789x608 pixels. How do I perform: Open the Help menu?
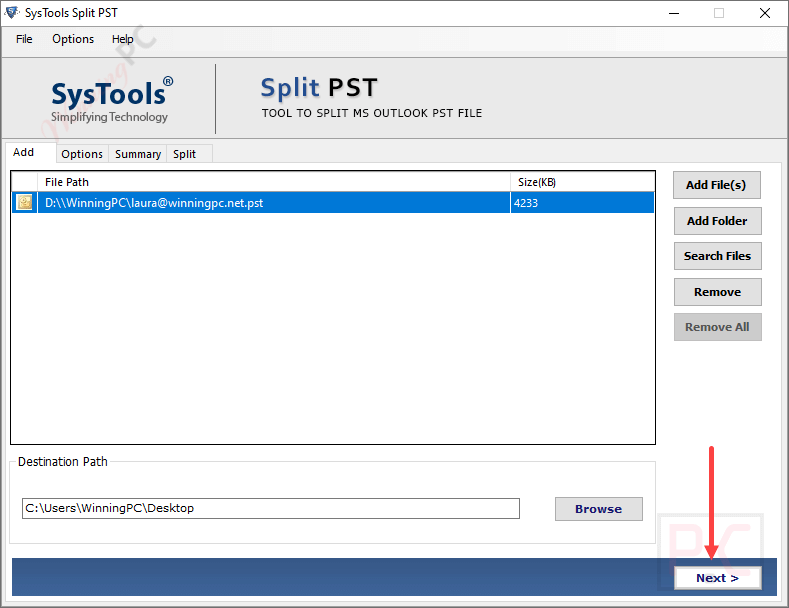point(122,39)
